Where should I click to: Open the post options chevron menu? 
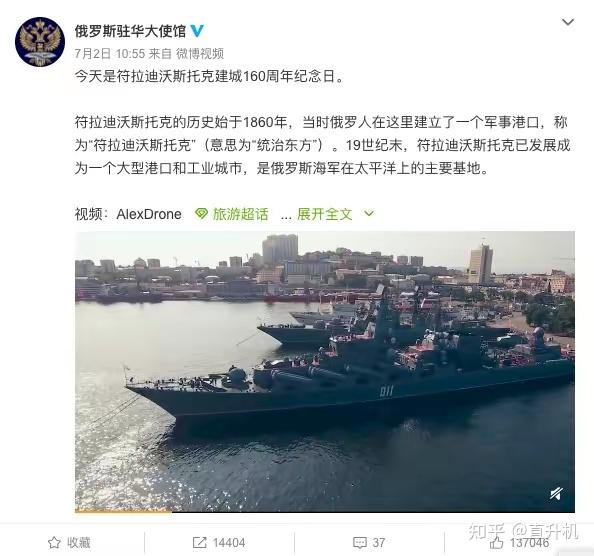[x=567, y=22]
